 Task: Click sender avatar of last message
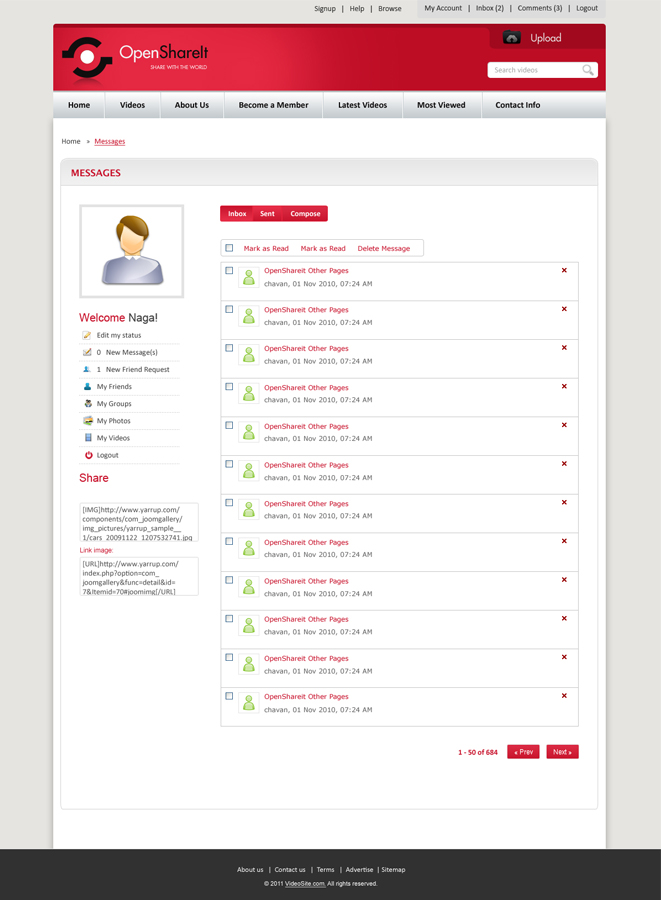[248, 703]
